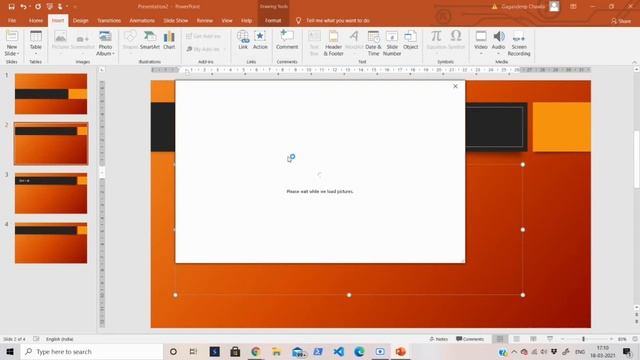Zoom in with the plus button

(611, 339)
